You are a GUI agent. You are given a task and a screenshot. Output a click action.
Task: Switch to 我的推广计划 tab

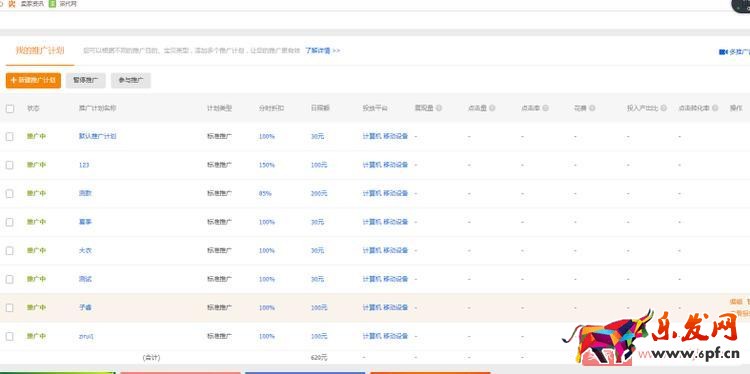40,51
